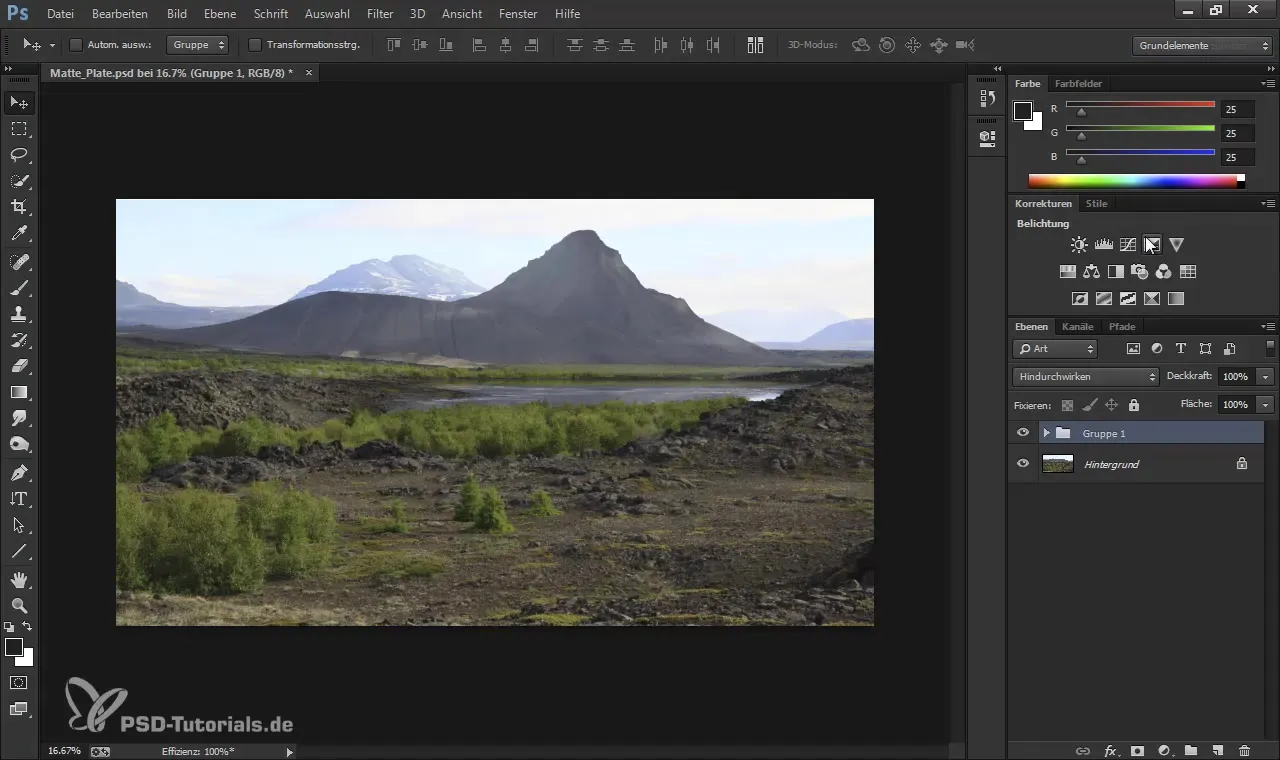Add a Color Balance adjustment
The image size is (1280, 760).
pos(1091,271)
